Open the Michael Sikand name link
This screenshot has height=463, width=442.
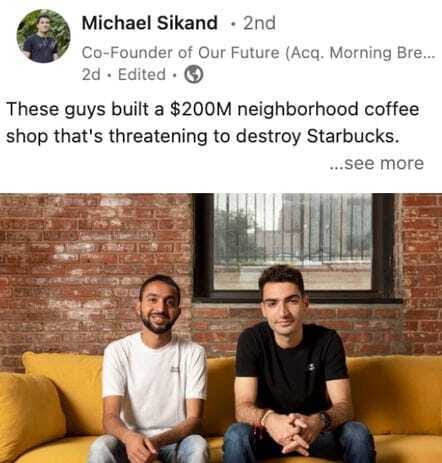tap(150, 23)
